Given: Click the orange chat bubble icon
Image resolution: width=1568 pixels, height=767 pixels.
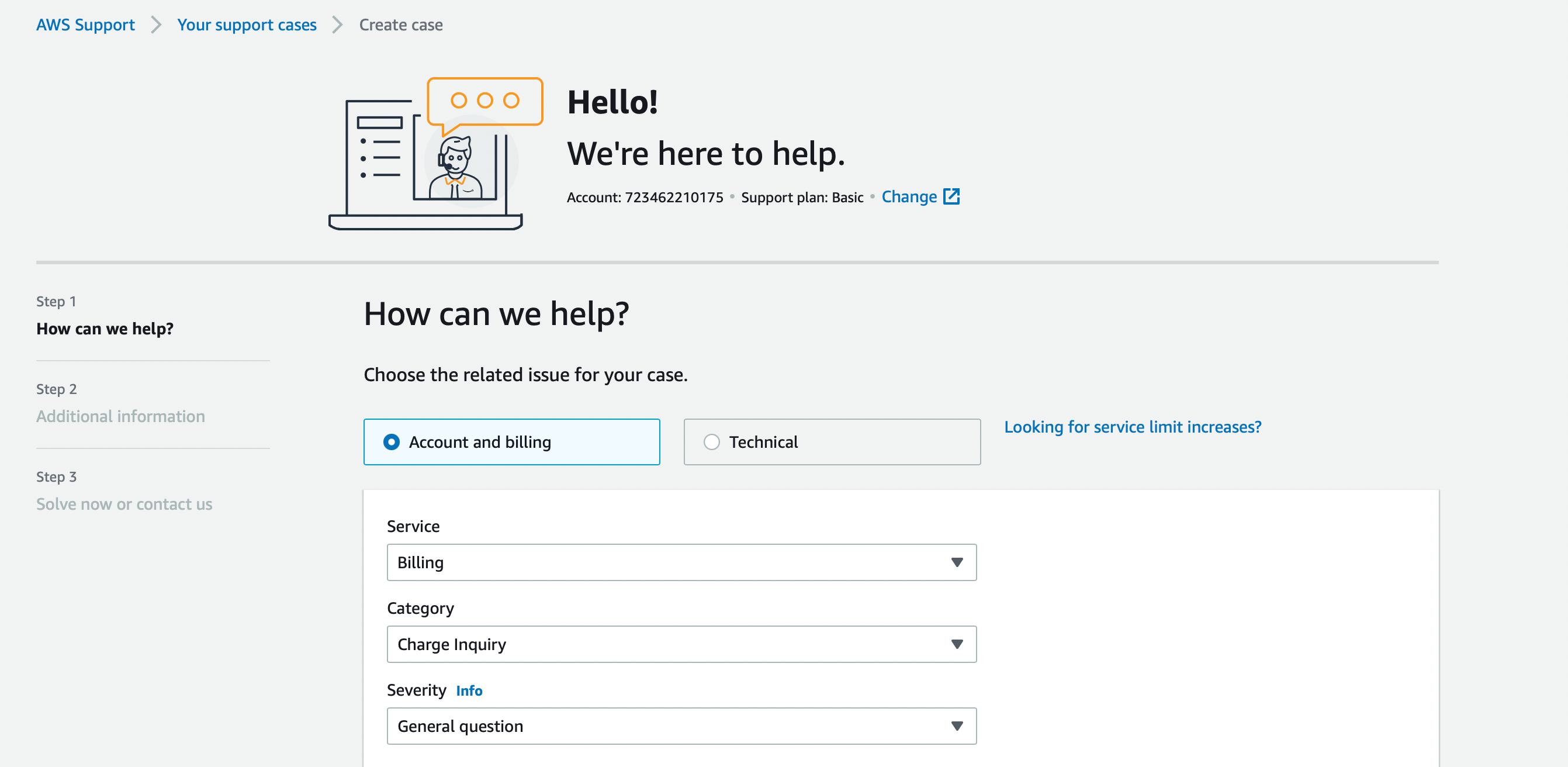Looking at the screenshot, I should click(x=484, y=102).
